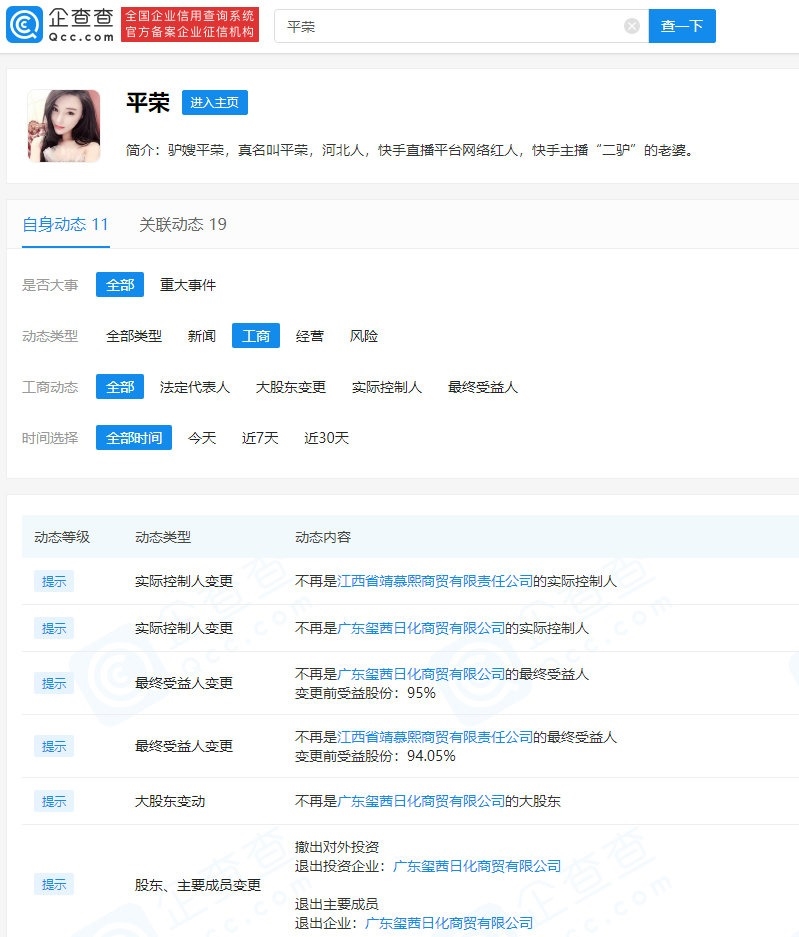Click the 进入主页 button
The image size is (799, 937).
click(215, 103)
